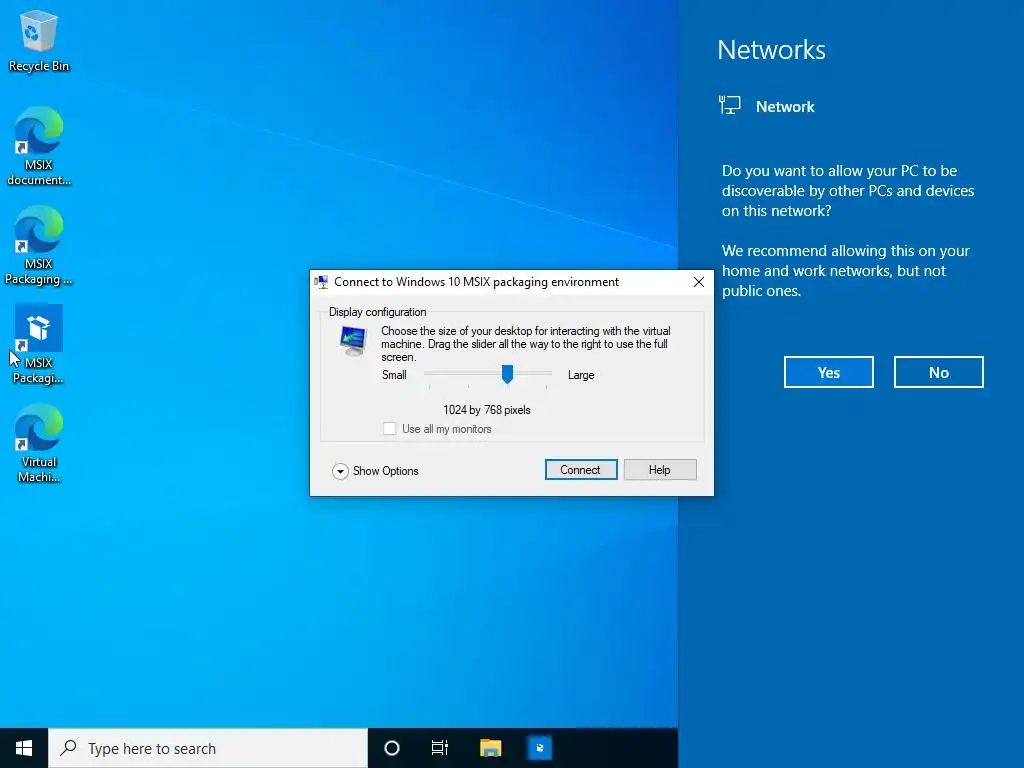The width and height of the screenshot is (1024, 768).
Task: Click the Display configuration group label
Action: tap(377, 312)
